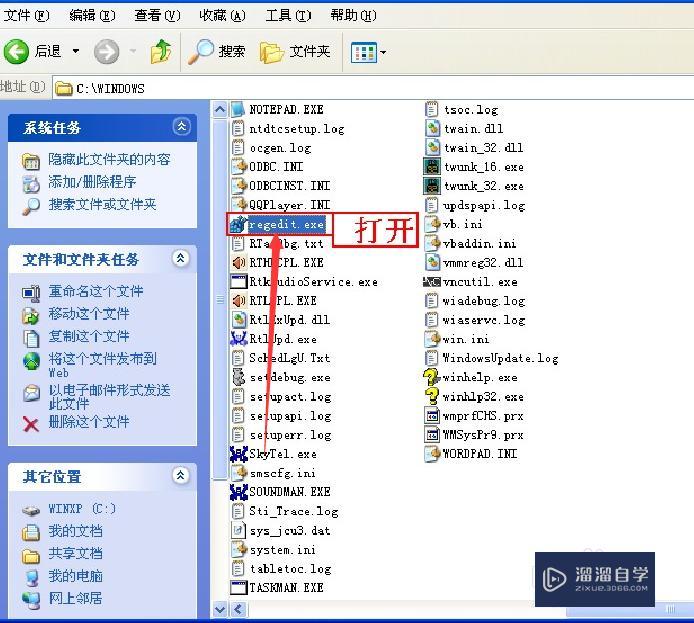
Task: Open the 网上邻居 network icon
Action: (x=31, y=599)
